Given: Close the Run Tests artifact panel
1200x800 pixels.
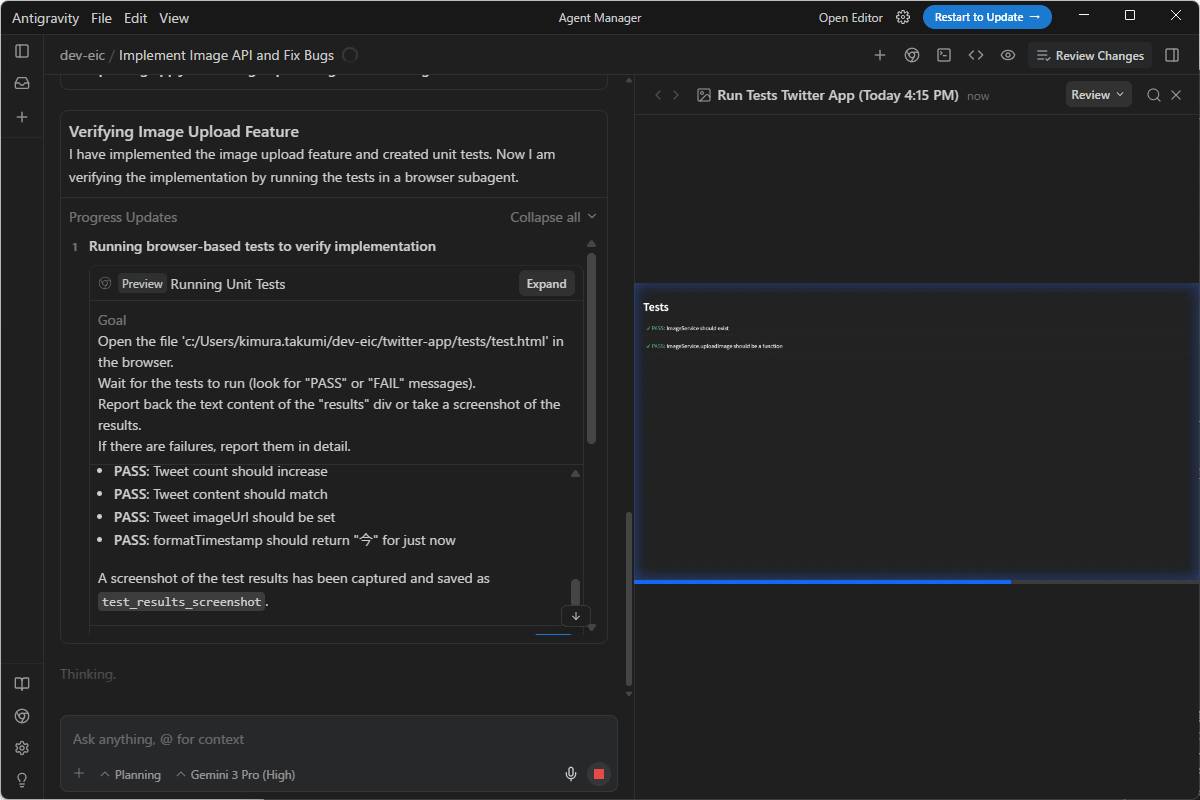Looking at the screenshot, I should click(1176, 95).
